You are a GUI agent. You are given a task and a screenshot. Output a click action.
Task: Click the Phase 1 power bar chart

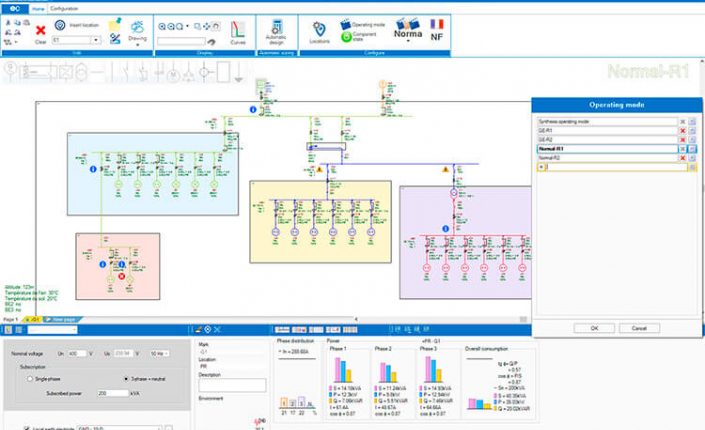click(x=343, y=370)
